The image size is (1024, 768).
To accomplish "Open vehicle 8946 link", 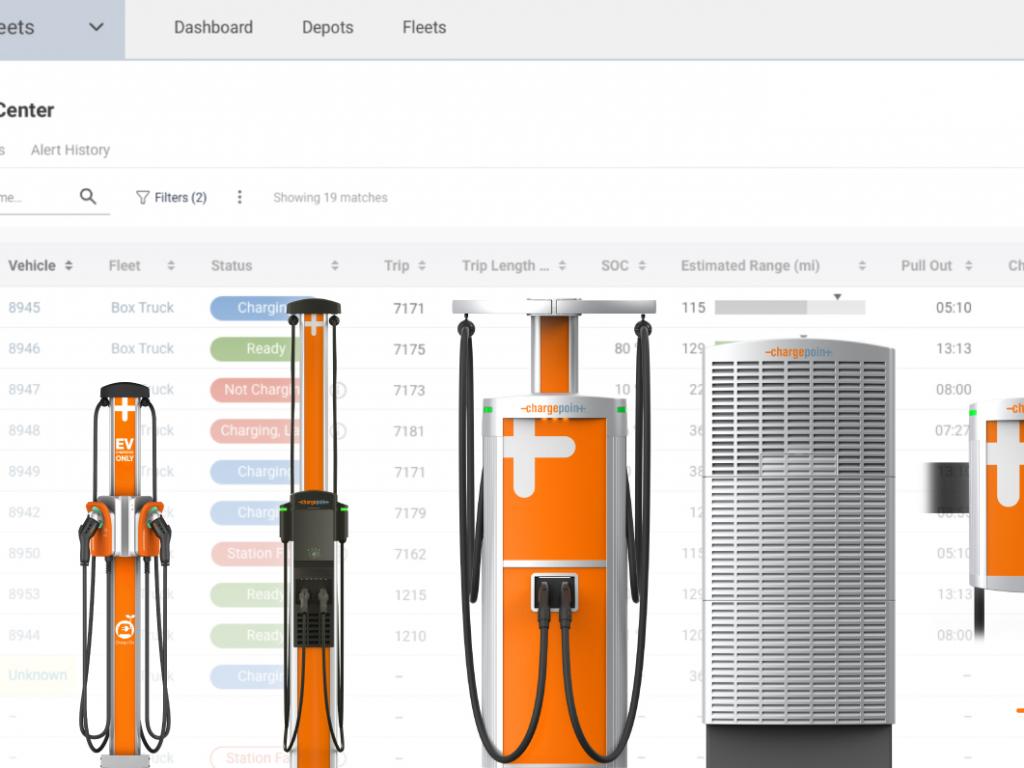I will pyautogui.click(x=24, y=349).
